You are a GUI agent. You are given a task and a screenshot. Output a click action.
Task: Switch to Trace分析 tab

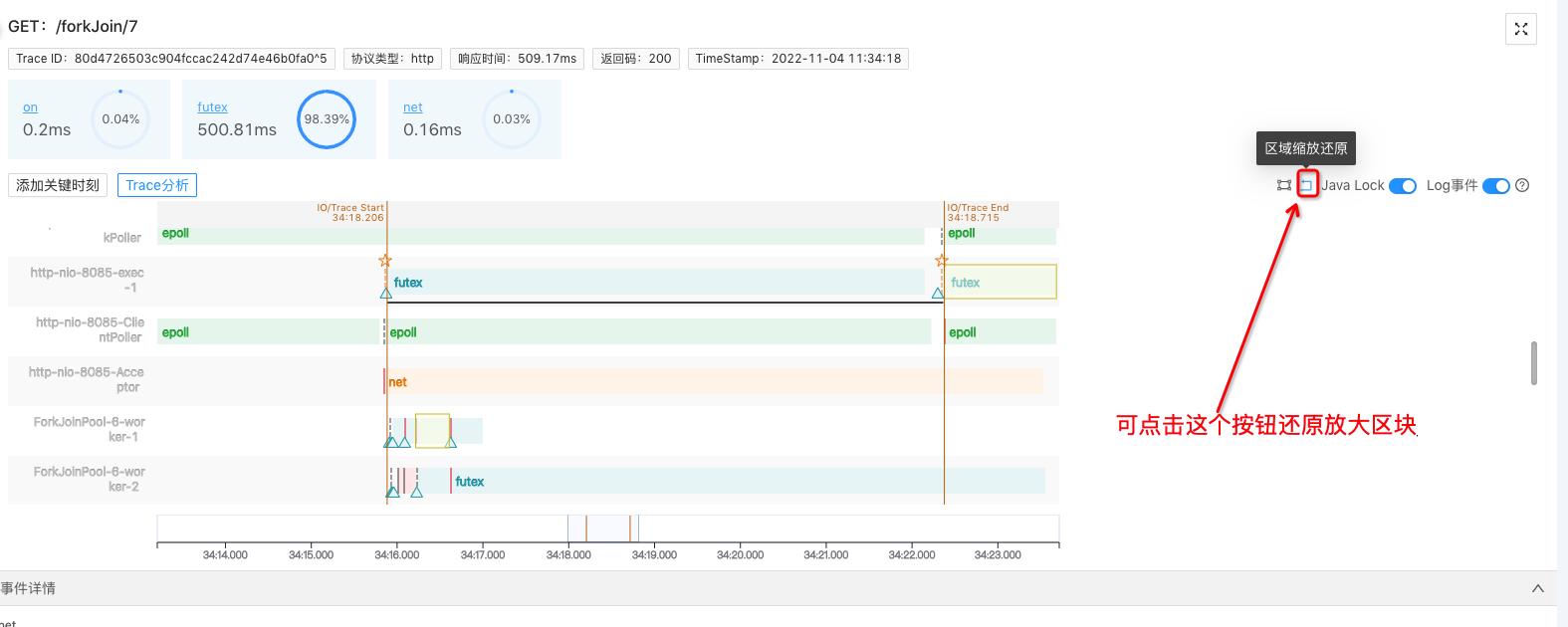pyautogui.click(x=157, y=185)
